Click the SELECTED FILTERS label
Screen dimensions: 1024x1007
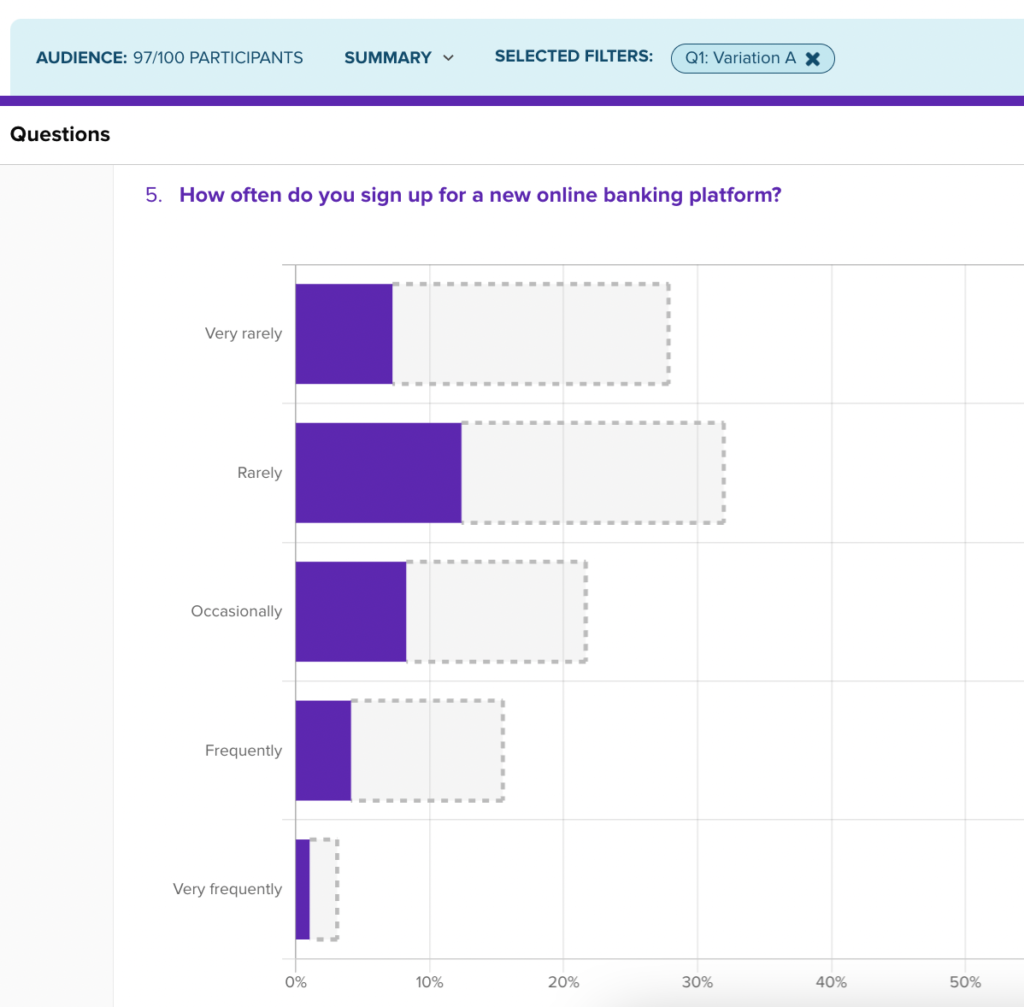573,56
